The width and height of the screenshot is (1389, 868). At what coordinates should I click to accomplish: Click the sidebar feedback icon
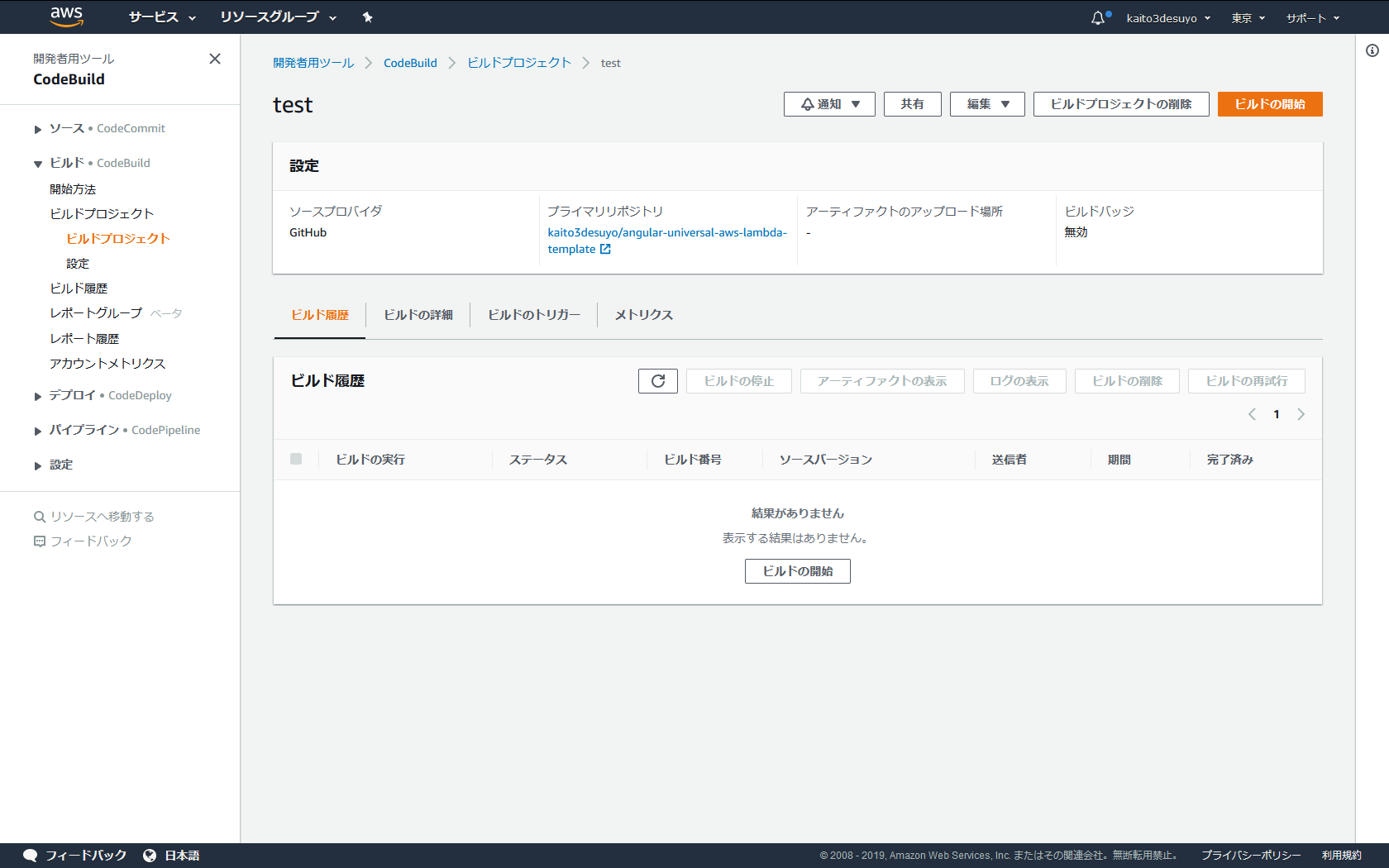point(39,541)
